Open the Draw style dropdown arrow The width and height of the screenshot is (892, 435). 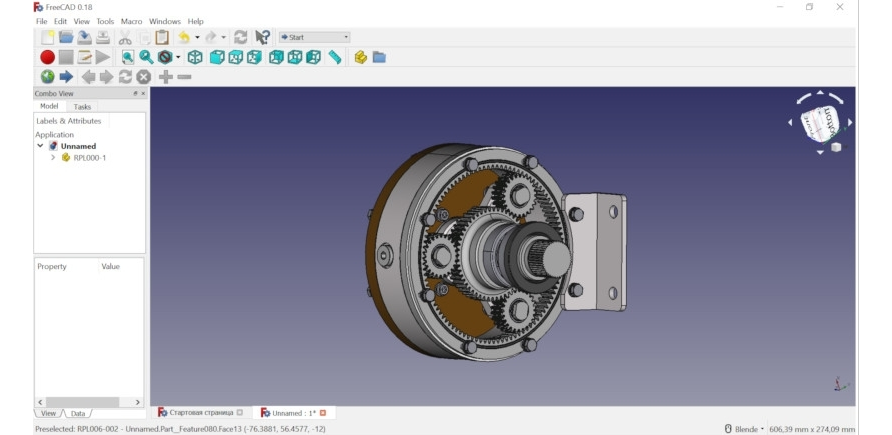[x=178, y=57]
